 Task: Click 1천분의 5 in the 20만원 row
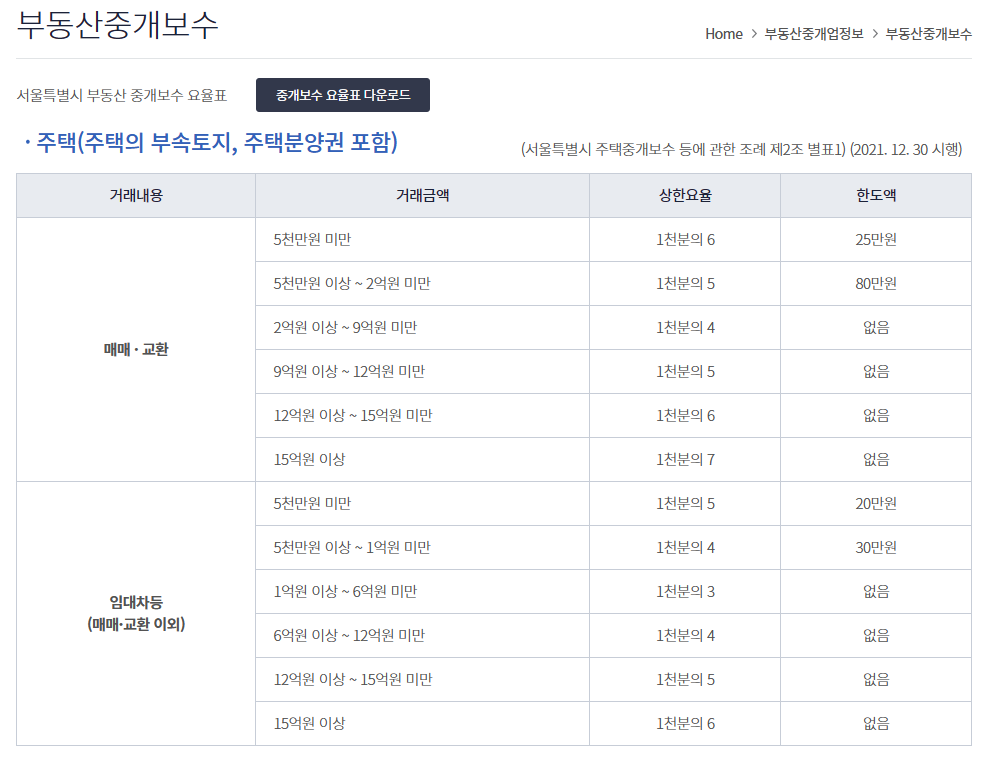click(685, 503)
